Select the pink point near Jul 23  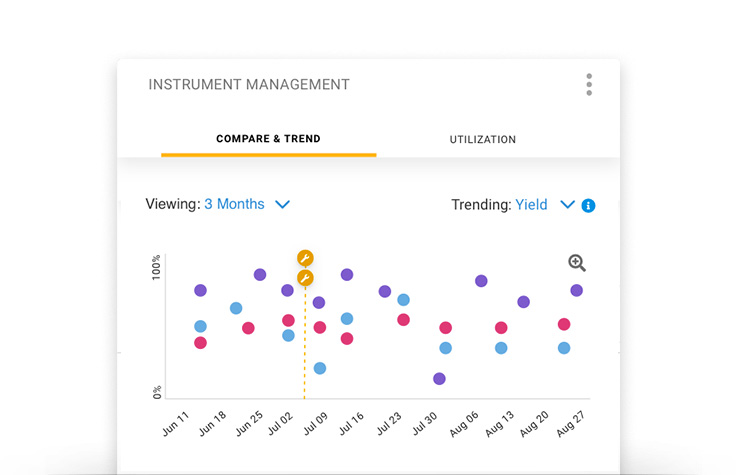coord(403,320)
